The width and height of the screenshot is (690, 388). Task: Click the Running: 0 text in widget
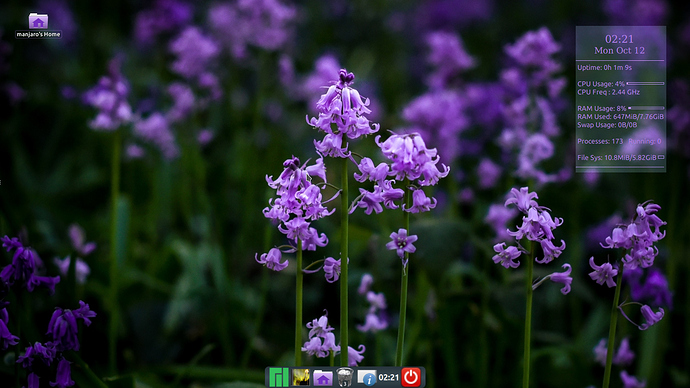coord(645,141)
